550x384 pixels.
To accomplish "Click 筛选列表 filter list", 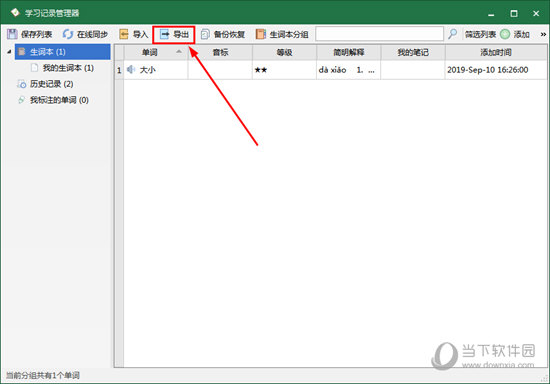I will click(480, 34).
